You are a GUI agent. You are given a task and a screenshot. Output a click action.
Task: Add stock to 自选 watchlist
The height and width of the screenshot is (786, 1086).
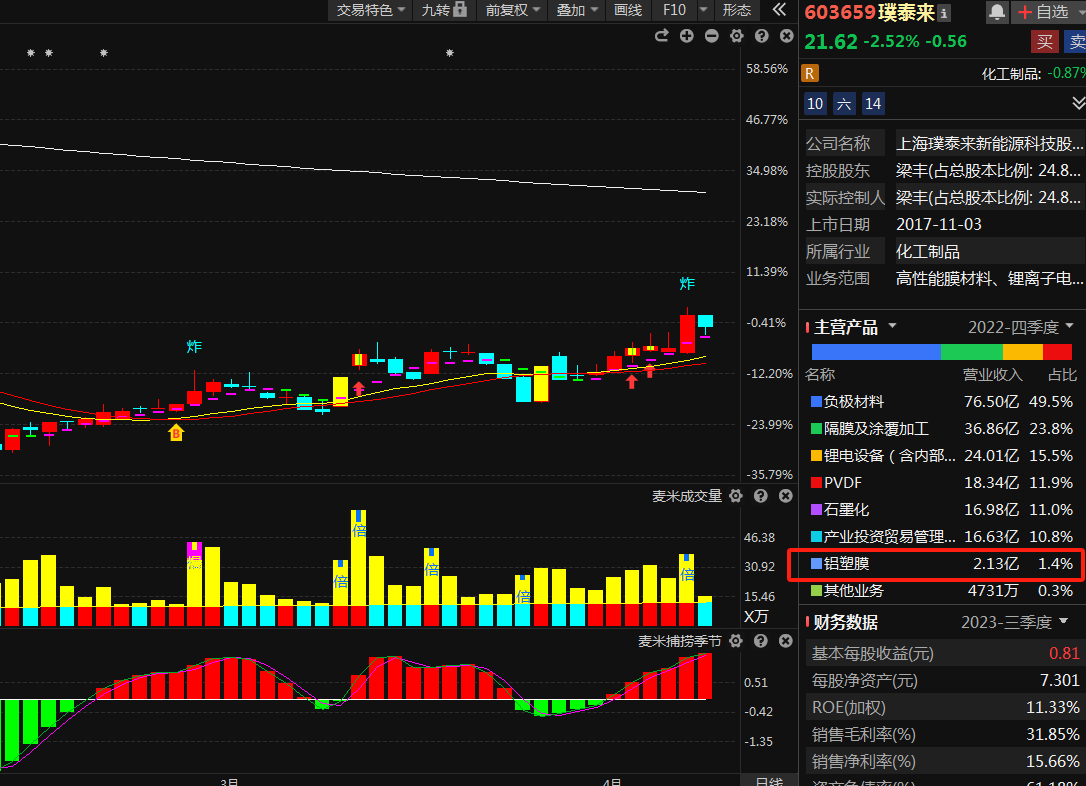[x=1046, y=12]
